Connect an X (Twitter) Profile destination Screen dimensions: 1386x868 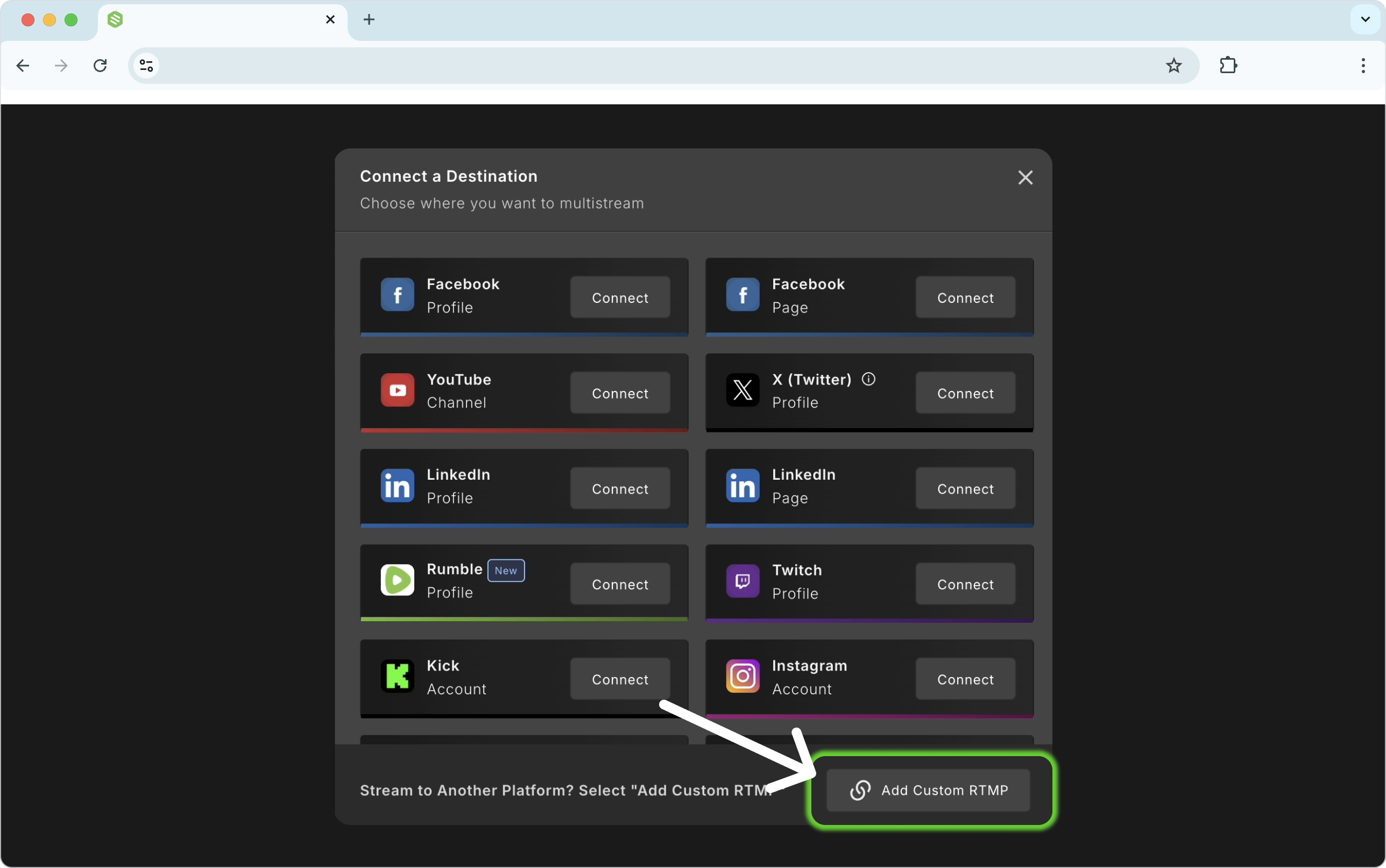click(x=965, y=393)
